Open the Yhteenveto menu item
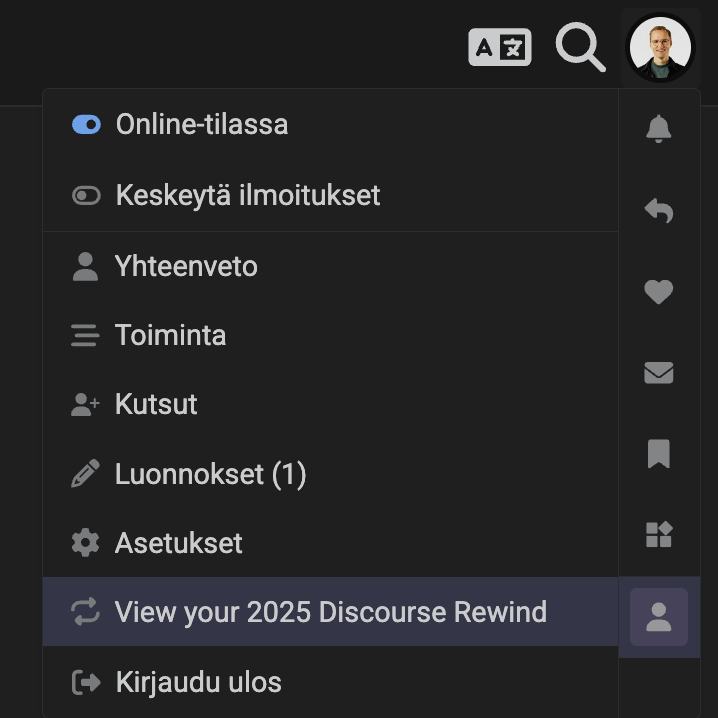The image size is (718, 718). click(x=186, y=266)
